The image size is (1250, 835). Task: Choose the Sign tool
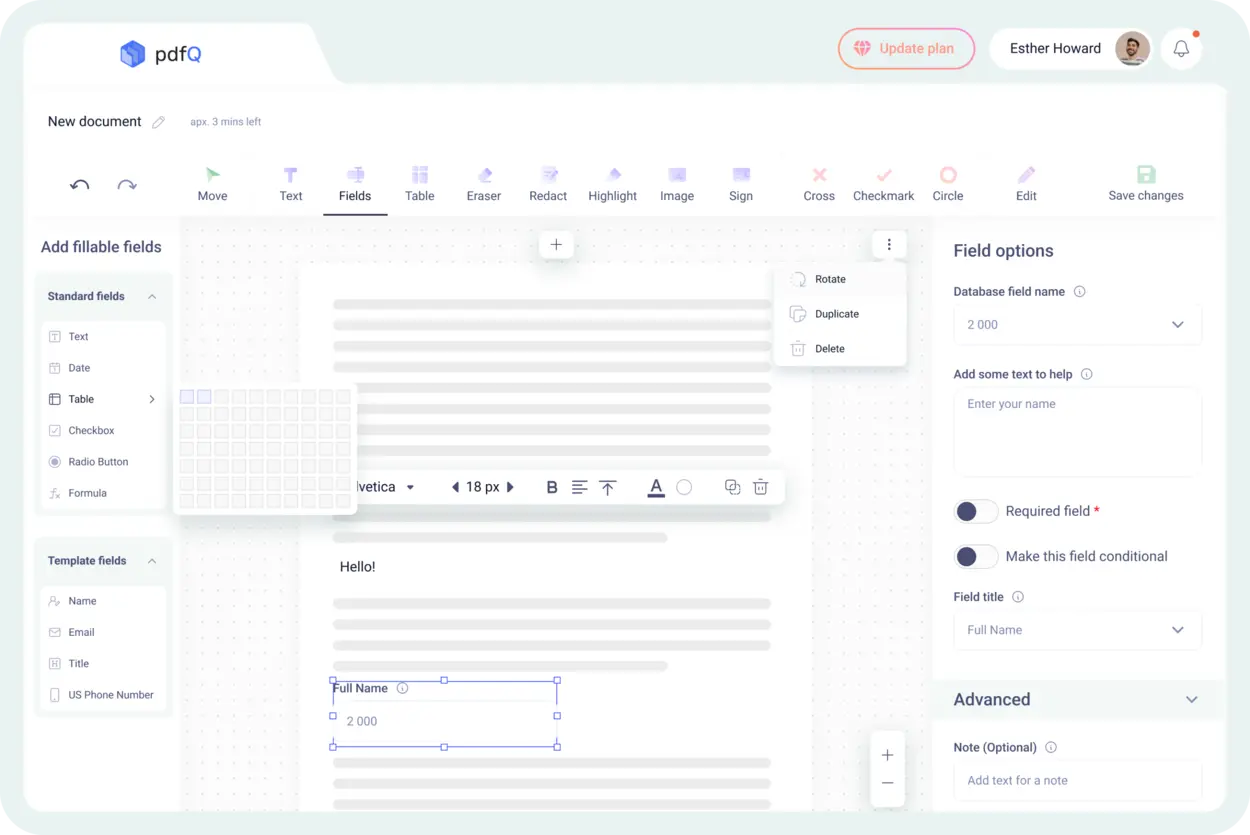click(x=740, y=183)
